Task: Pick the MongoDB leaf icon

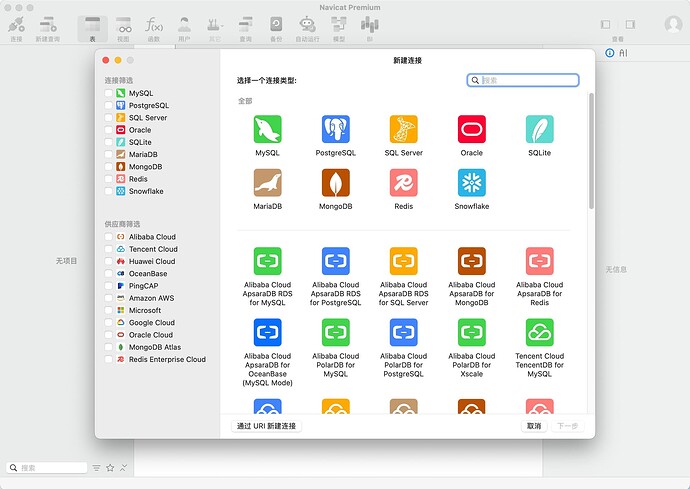Action: pyautogui.click(x=335, y=183)
